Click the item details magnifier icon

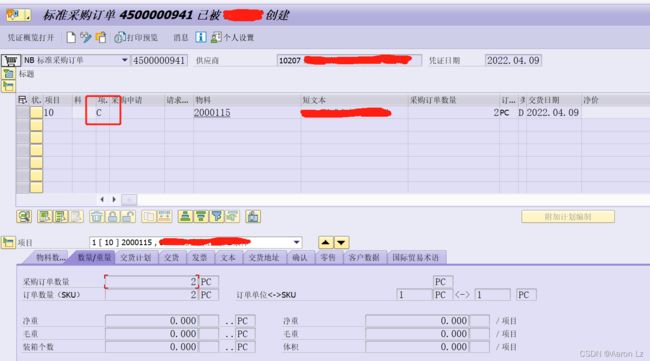click(24, 216)
